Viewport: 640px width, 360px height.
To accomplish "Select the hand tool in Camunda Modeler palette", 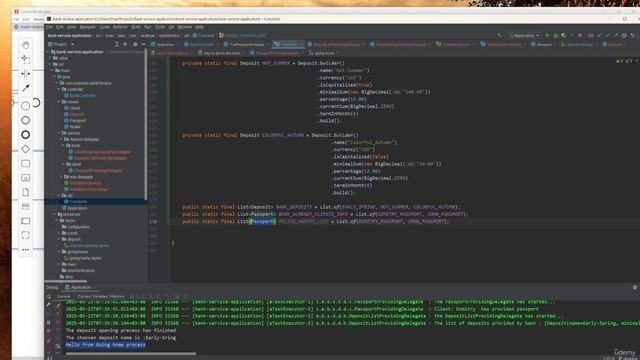I will pyautogui.click(x=25, y=45).
